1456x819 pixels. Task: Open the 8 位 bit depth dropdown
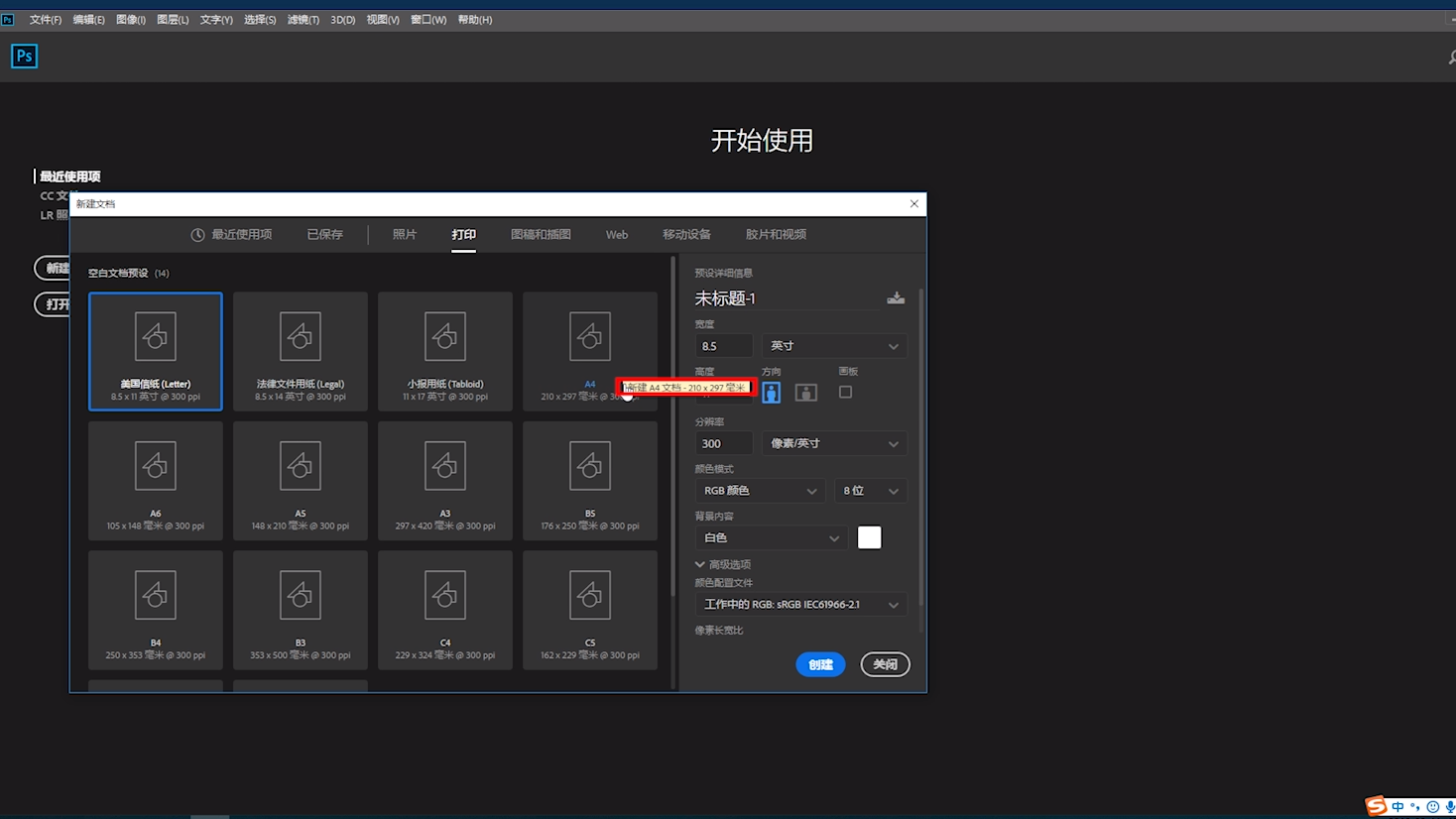(870, 491)
